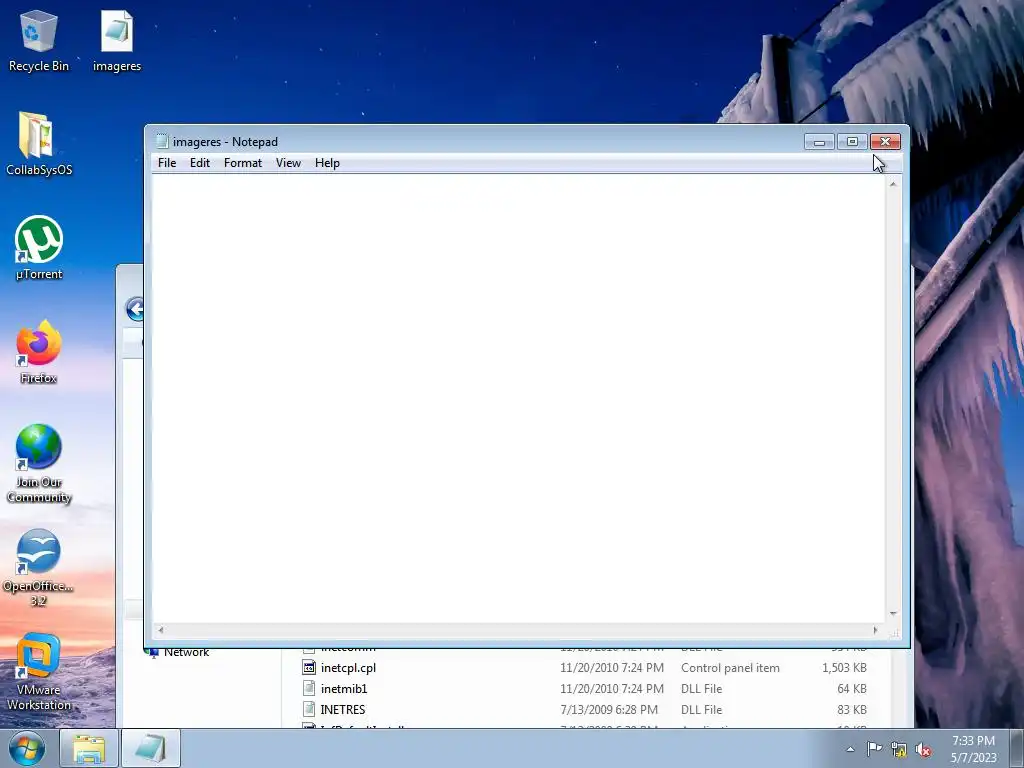Click Notepad title bar document icon
This screenshot has height=768, width=1024.
point(162,141)
